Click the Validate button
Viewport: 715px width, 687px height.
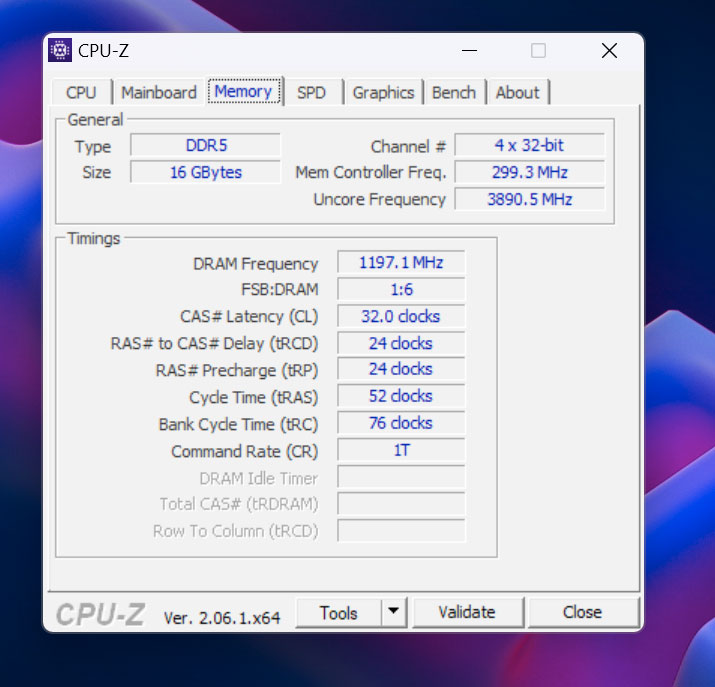coord(467,612)
